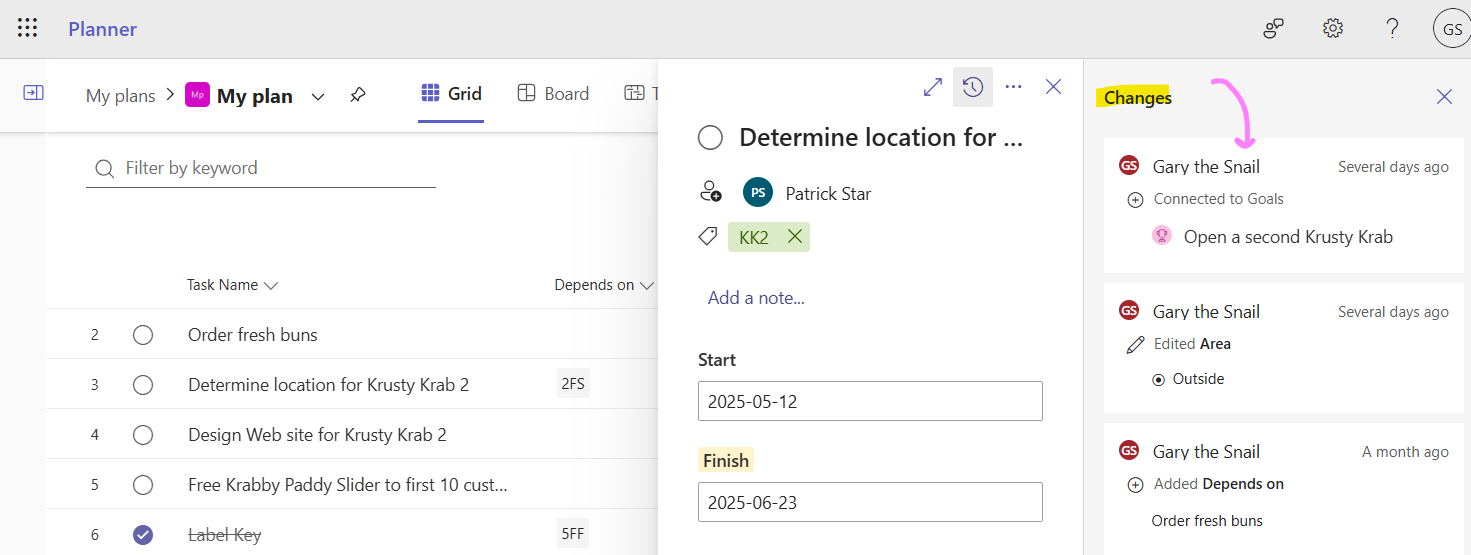The width and height of the screenshot is (1471, 555).
Task: Mark Order fresh buns as complete
Action: point(143,335)
